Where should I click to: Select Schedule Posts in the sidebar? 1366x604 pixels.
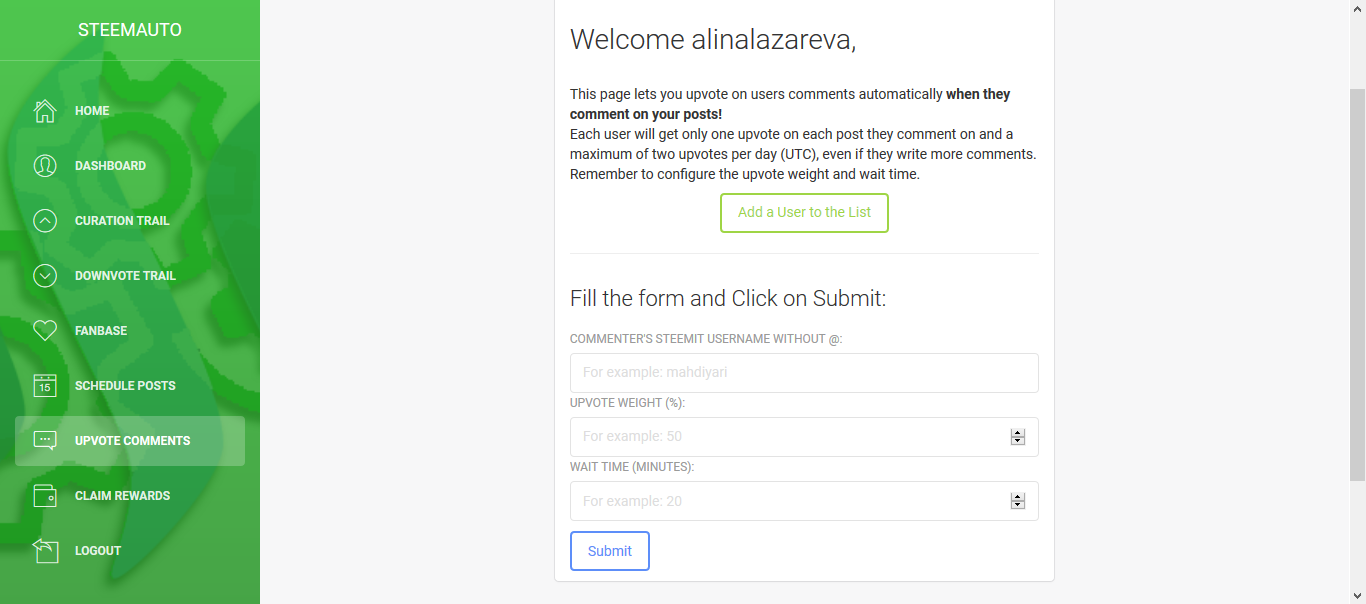point(125,386)
